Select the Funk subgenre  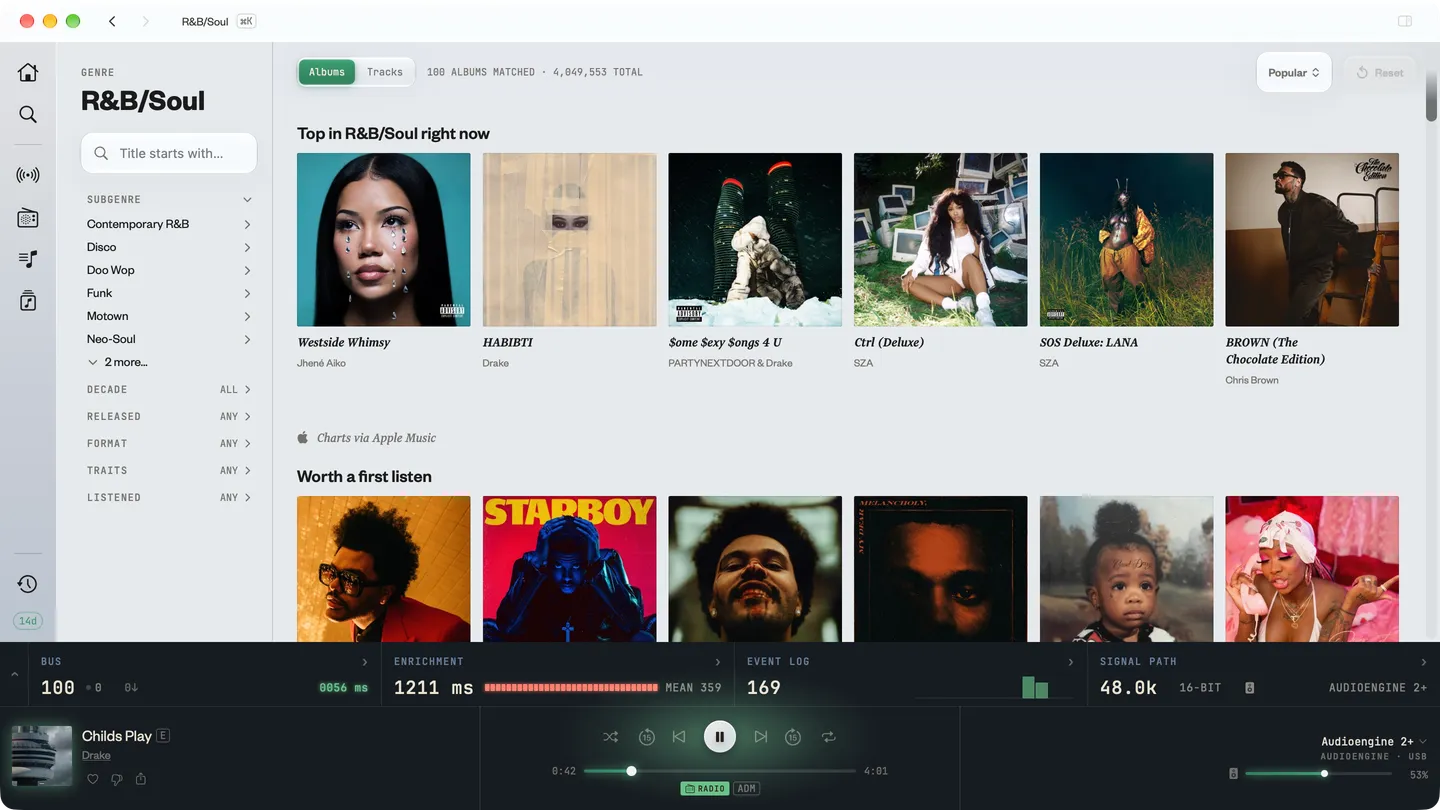(x=169, y=293)
